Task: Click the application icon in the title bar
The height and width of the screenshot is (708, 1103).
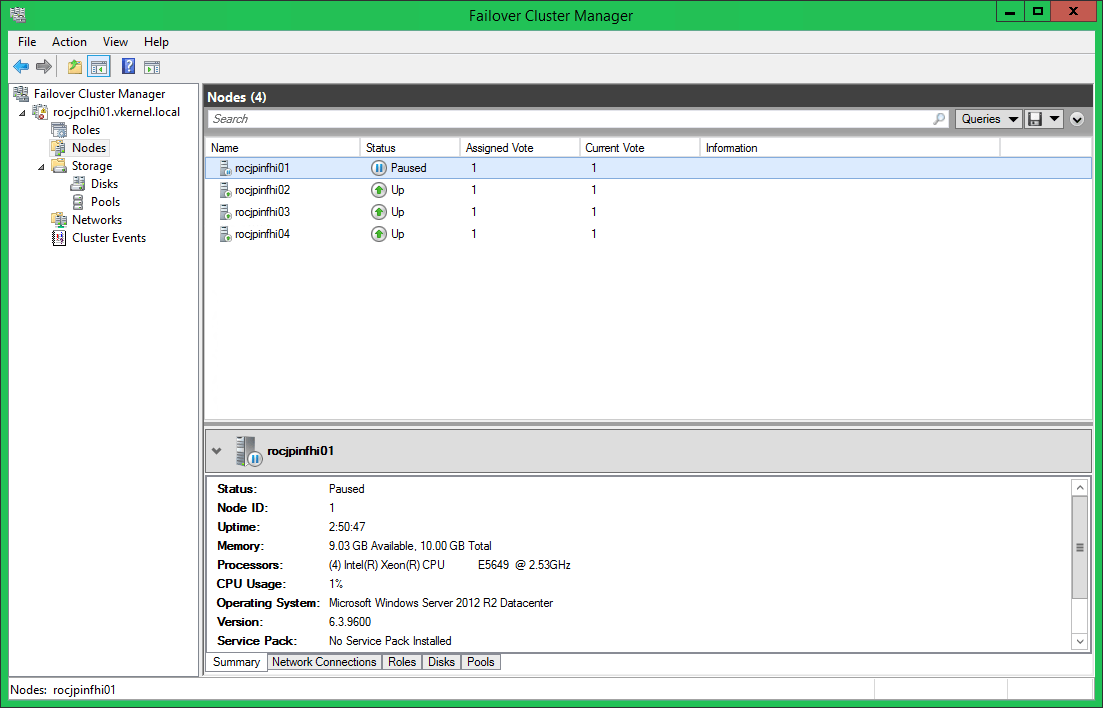Action: click(18, 14)
